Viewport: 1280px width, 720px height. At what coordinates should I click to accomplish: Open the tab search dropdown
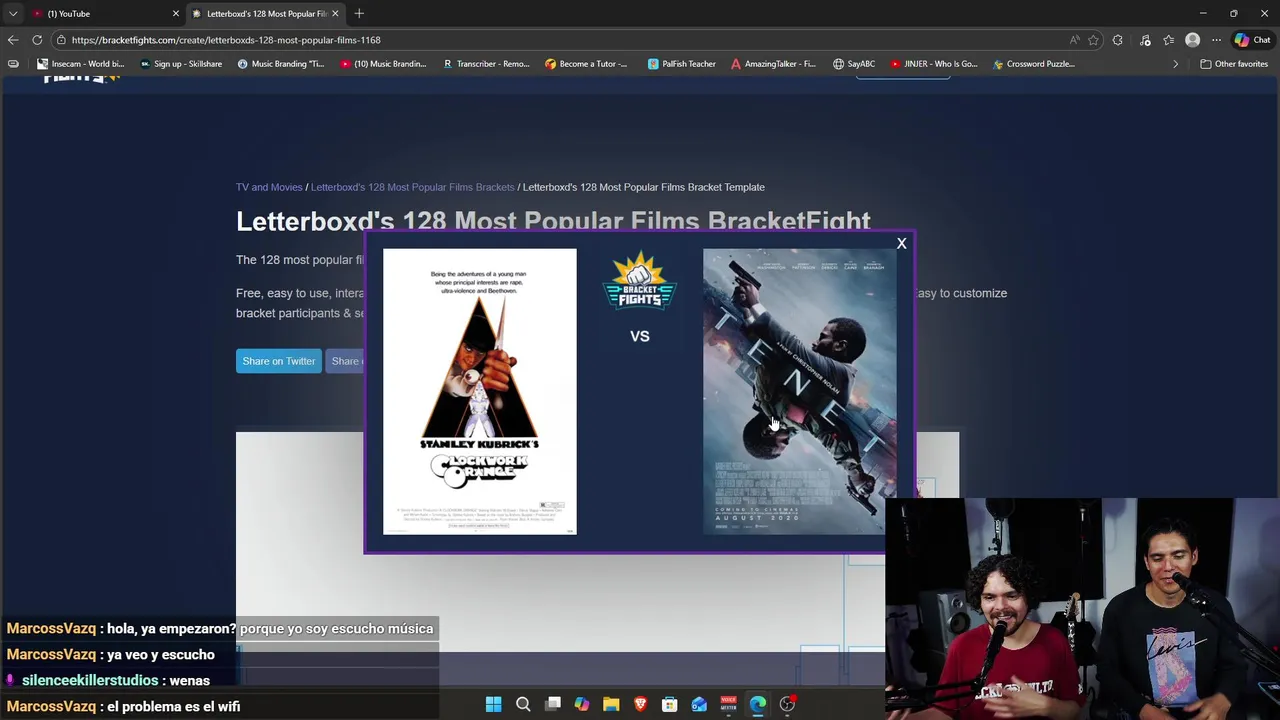click(x=12, y=13)
